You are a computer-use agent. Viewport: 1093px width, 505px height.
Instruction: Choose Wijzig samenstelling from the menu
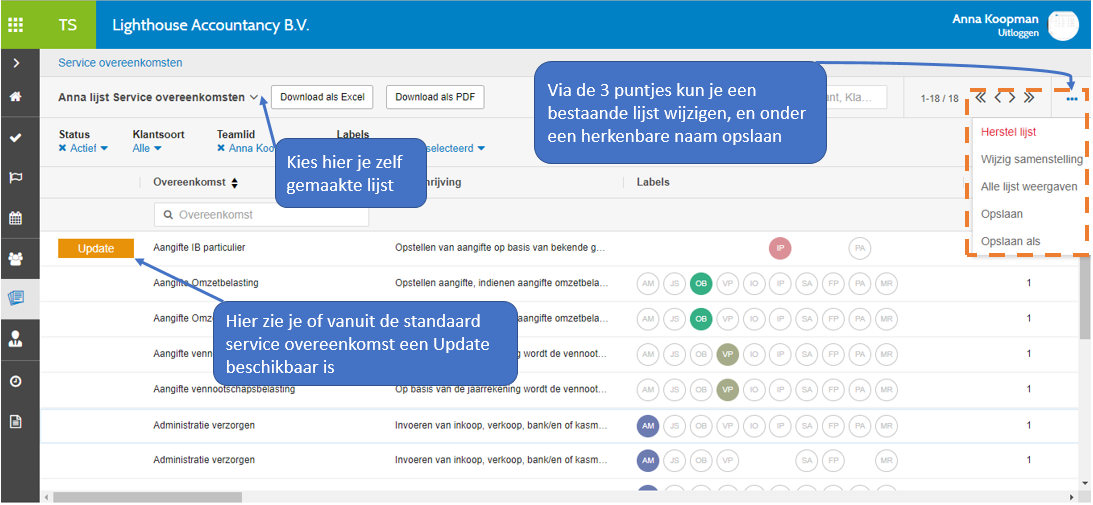(x=1032, y=159)
